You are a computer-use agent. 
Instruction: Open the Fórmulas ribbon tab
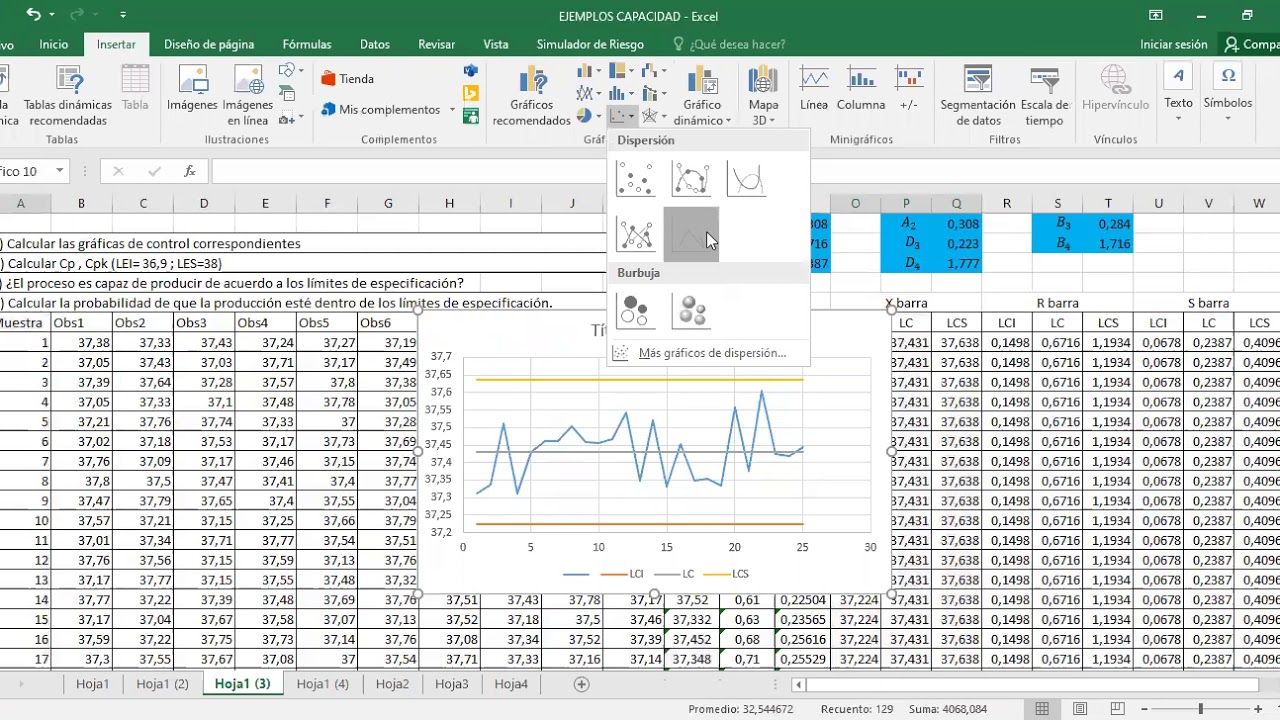(307, 44)
